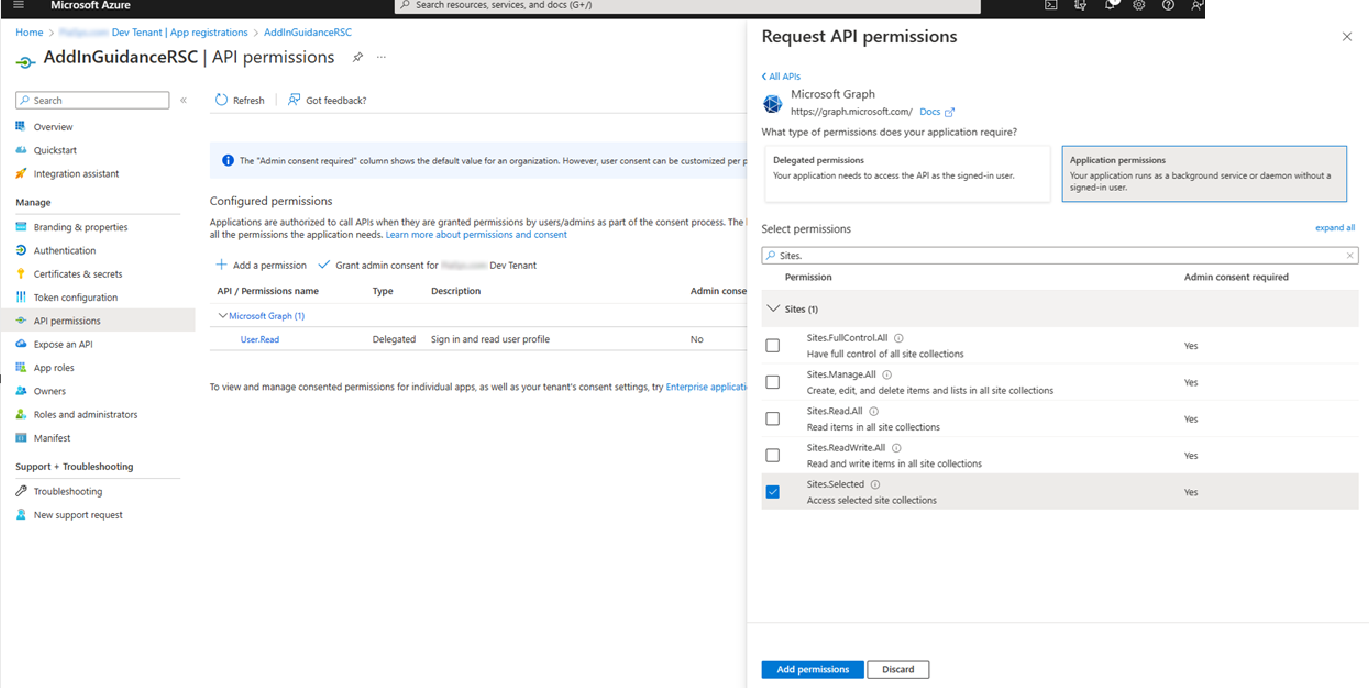Open the help question mark icon
Screen dimensions: 1369x688
1168,5
